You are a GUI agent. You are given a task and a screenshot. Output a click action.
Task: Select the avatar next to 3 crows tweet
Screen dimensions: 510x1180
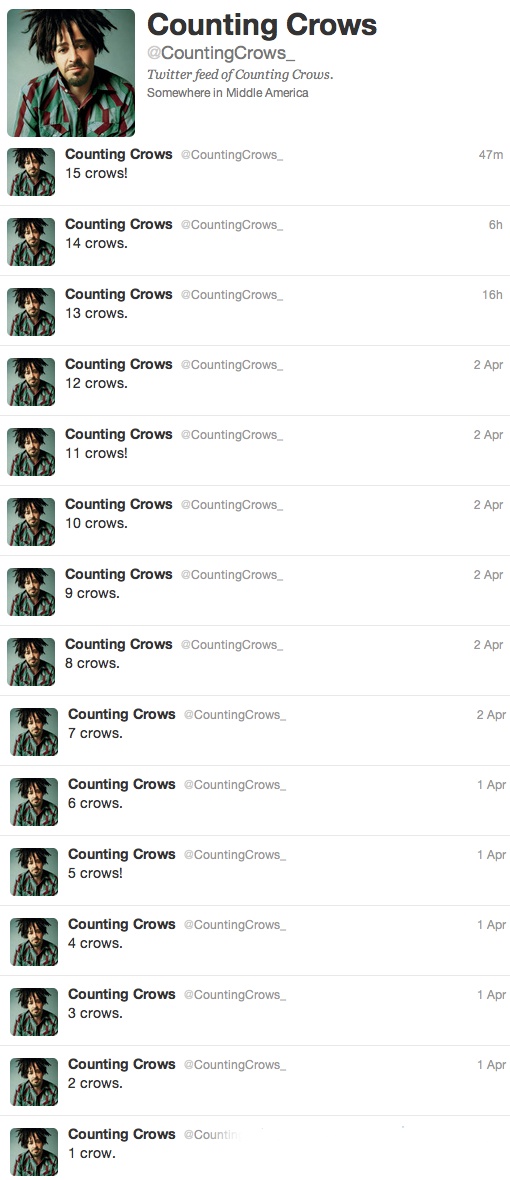click(x=34, y=1011)
